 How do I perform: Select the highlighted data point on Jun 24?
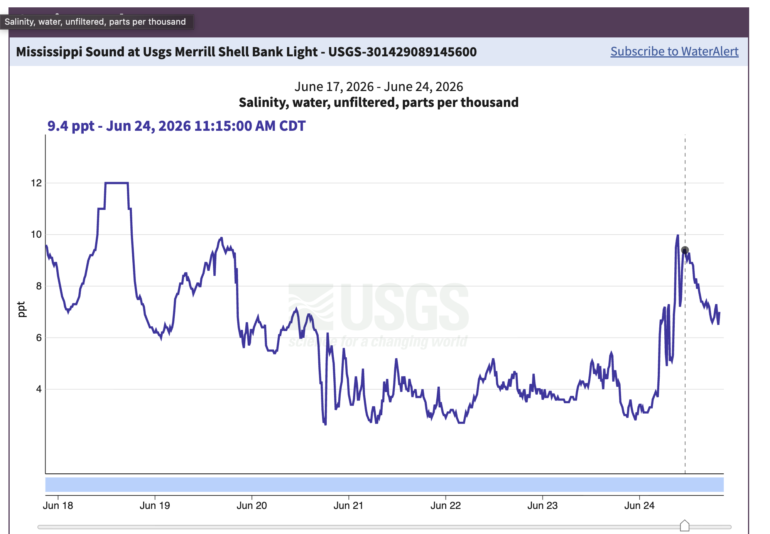point(685,250)
